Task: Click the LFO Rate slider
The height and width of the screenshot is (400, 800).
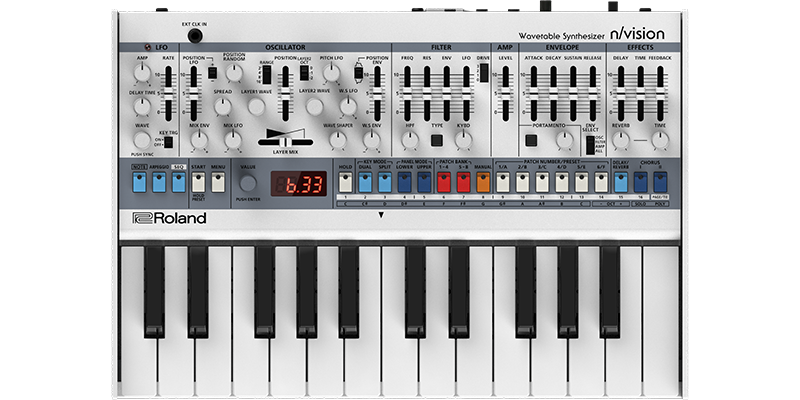Action: coord(168,93)
